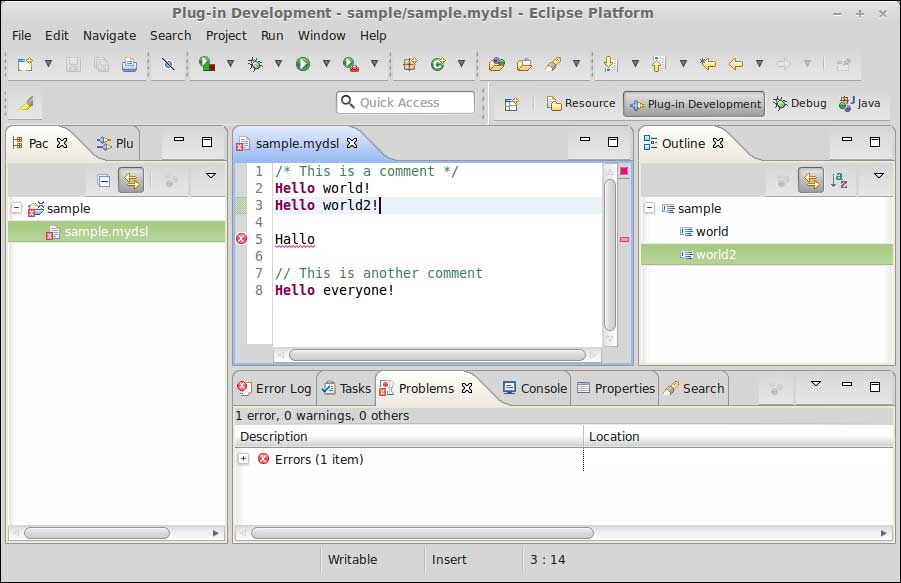This screenshot has width=901, height=583.
Task: Switch to the Debug perspective button
Action: tap(799, 103)
